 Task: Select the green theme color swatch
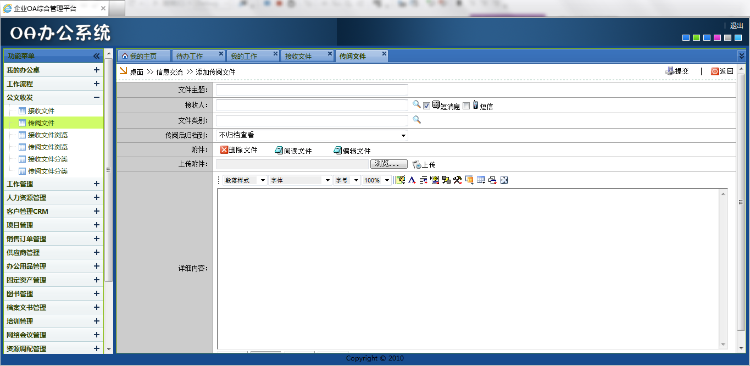(x=696, y=38)
